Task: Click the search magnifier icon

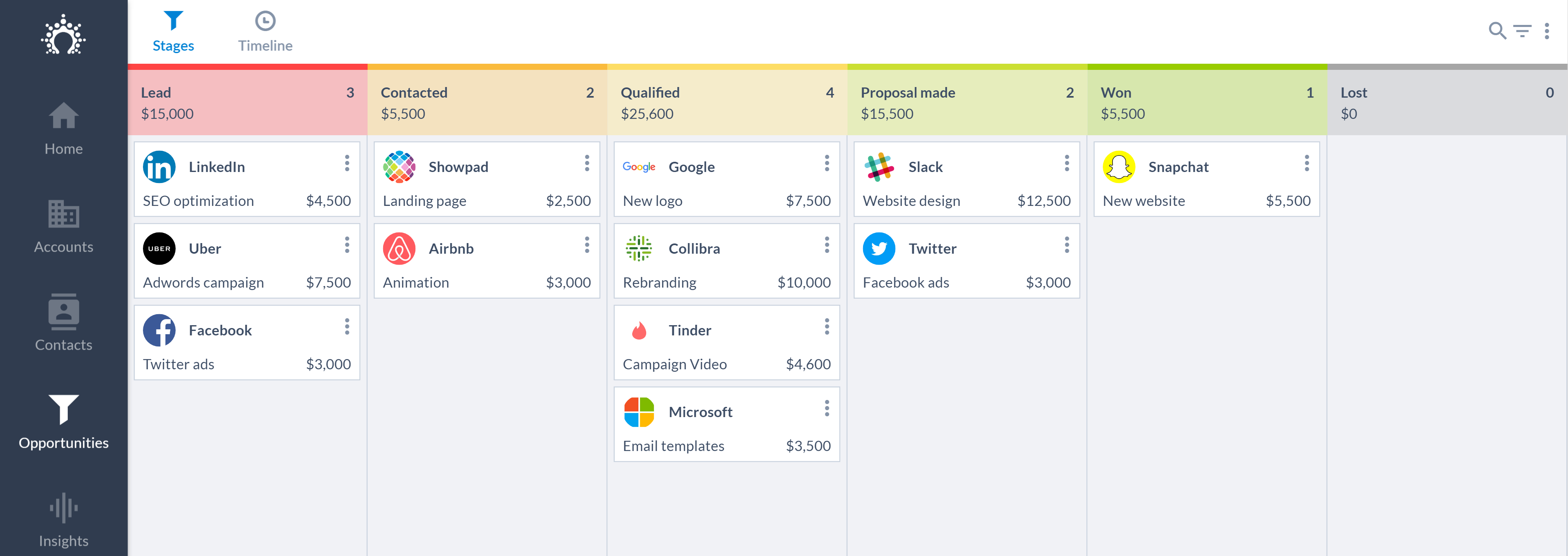Action: [1497, 31]
